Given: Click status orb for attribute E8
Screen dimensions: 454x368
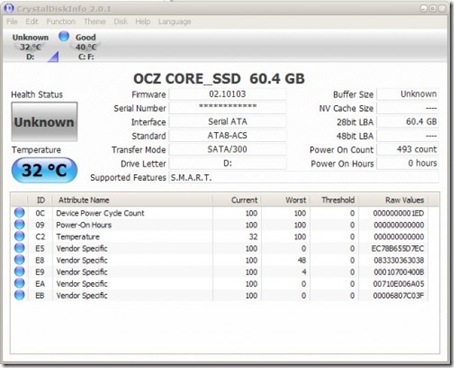Looking at the screenshot, I should [19, 260].
